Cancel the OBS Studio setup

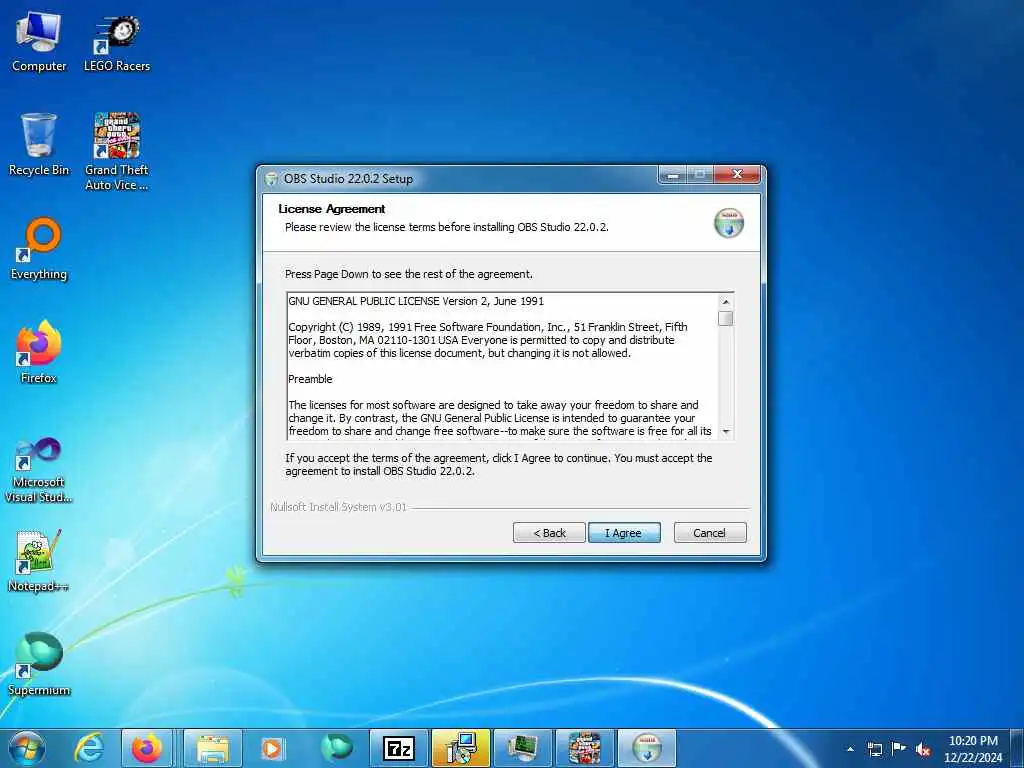coord(710,533)
